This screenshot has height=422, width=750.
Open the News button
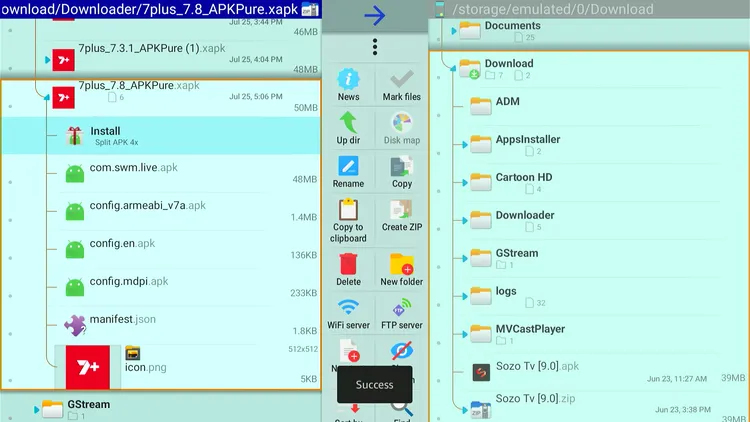[x=348, y=85]
